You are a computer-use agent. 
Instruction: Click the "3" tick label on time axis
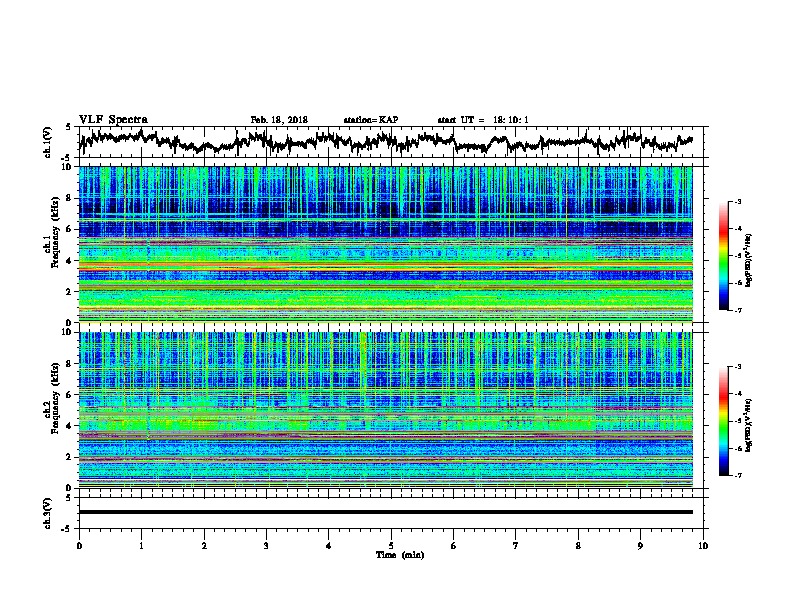click(266, 545)
